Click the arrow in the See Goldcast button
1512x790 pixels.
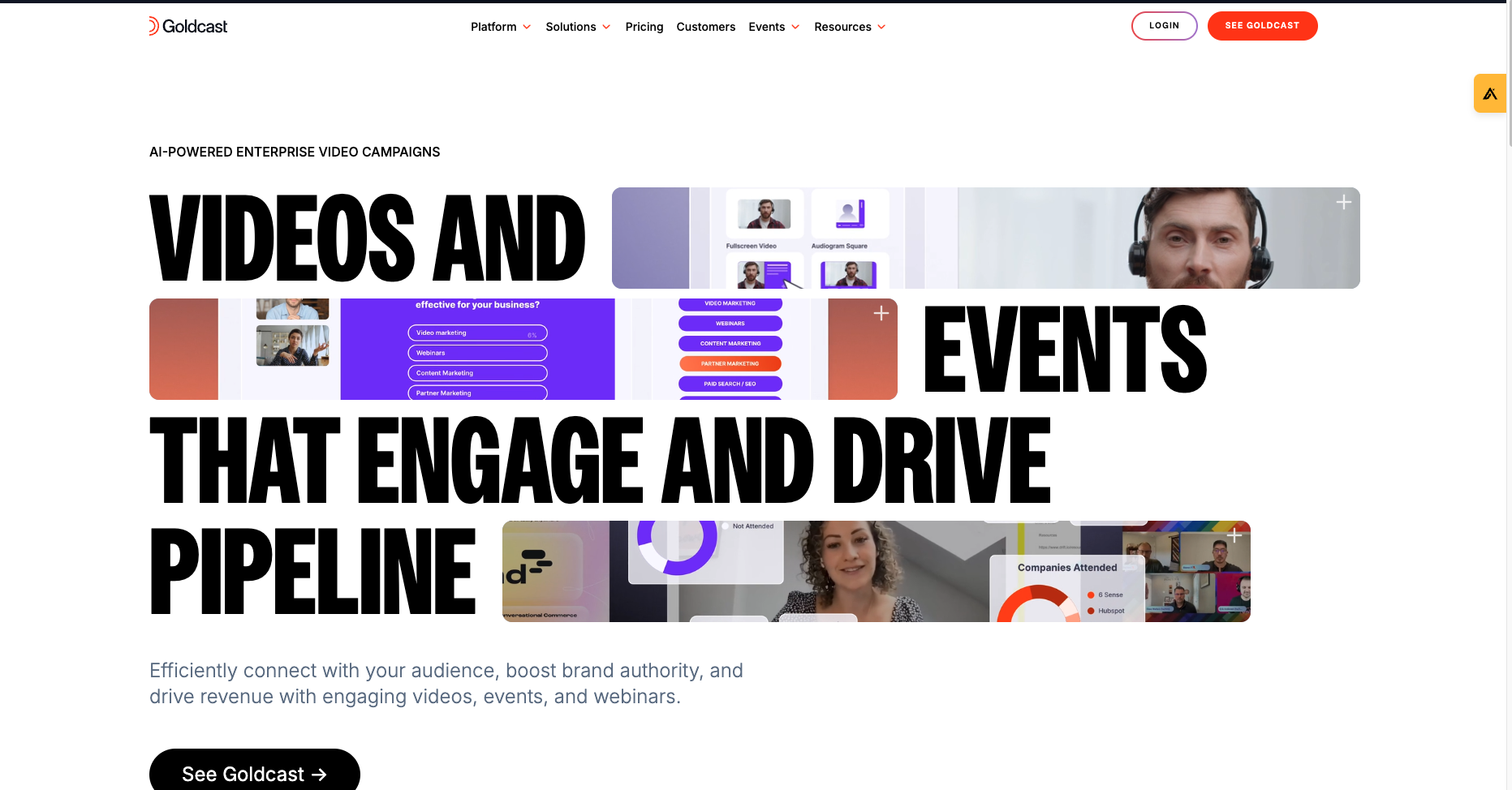319,775
